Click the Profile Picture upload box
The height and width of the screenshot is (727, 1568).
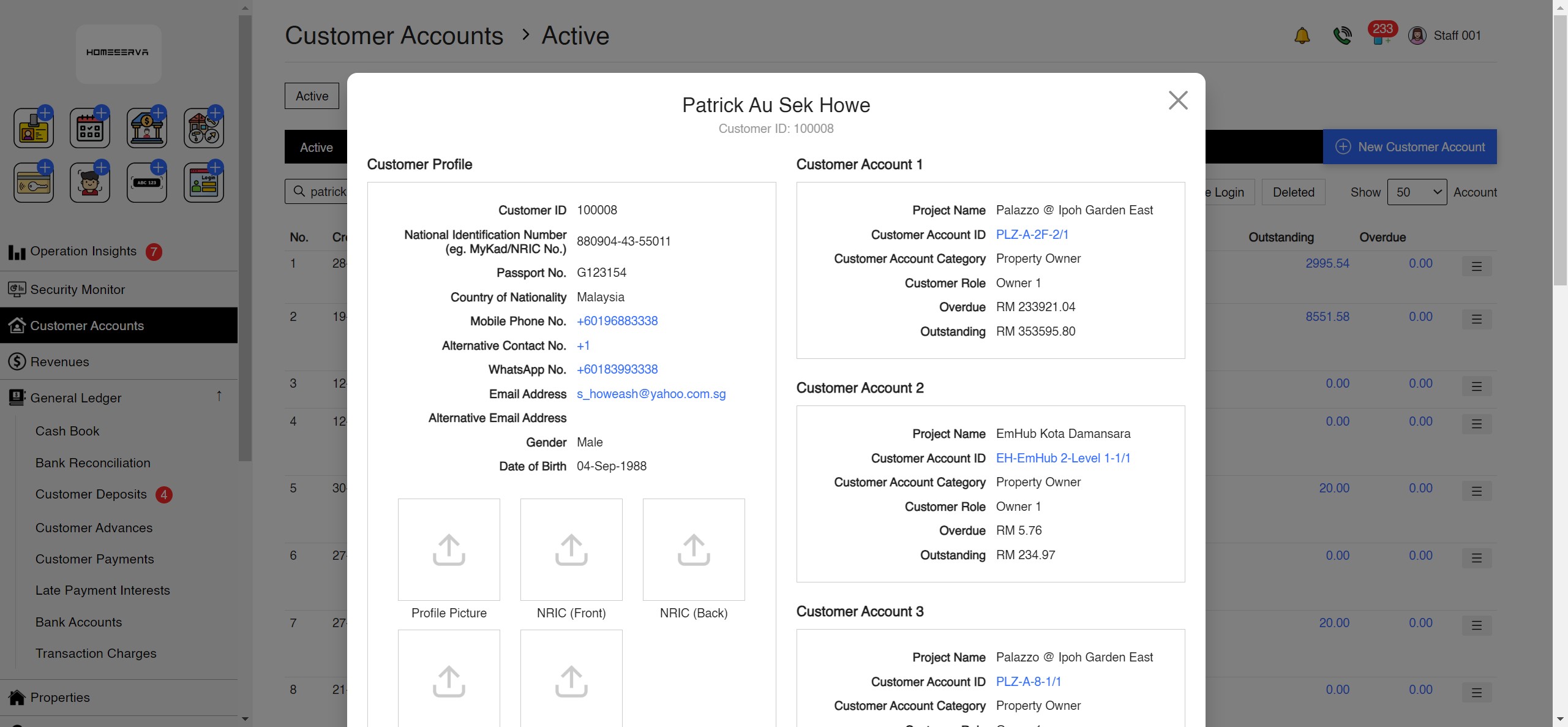pyautogui.click(x=448, y=549)
